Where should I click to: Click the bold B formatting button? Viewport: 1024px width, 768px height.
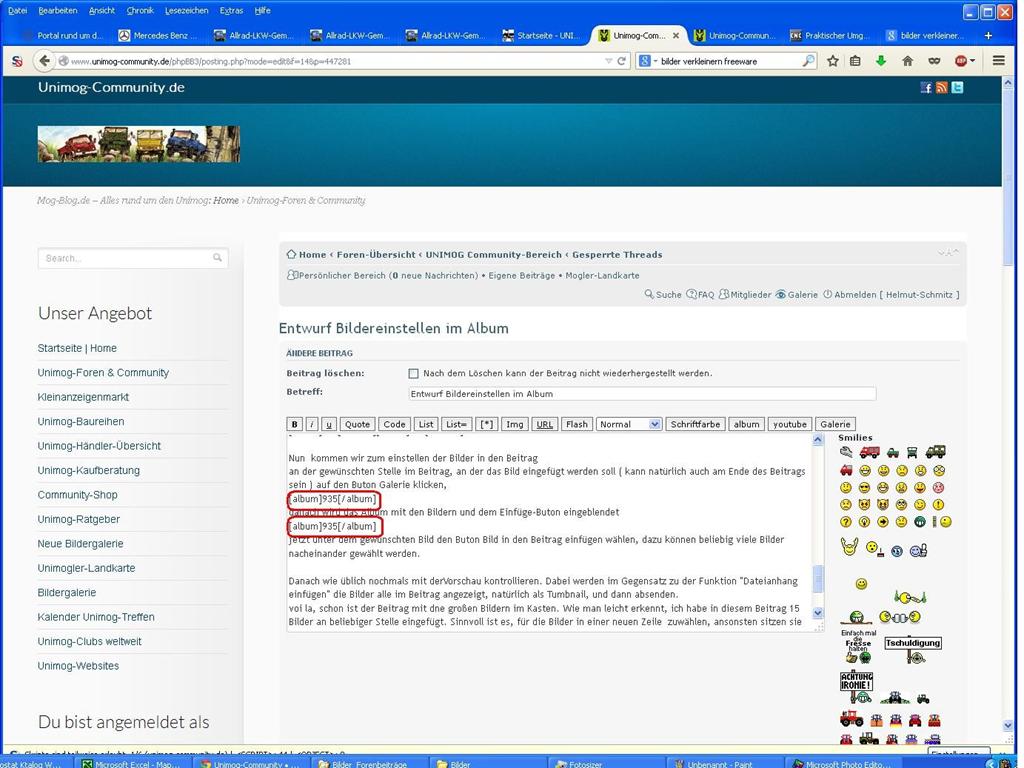click(x=295, y=424)
